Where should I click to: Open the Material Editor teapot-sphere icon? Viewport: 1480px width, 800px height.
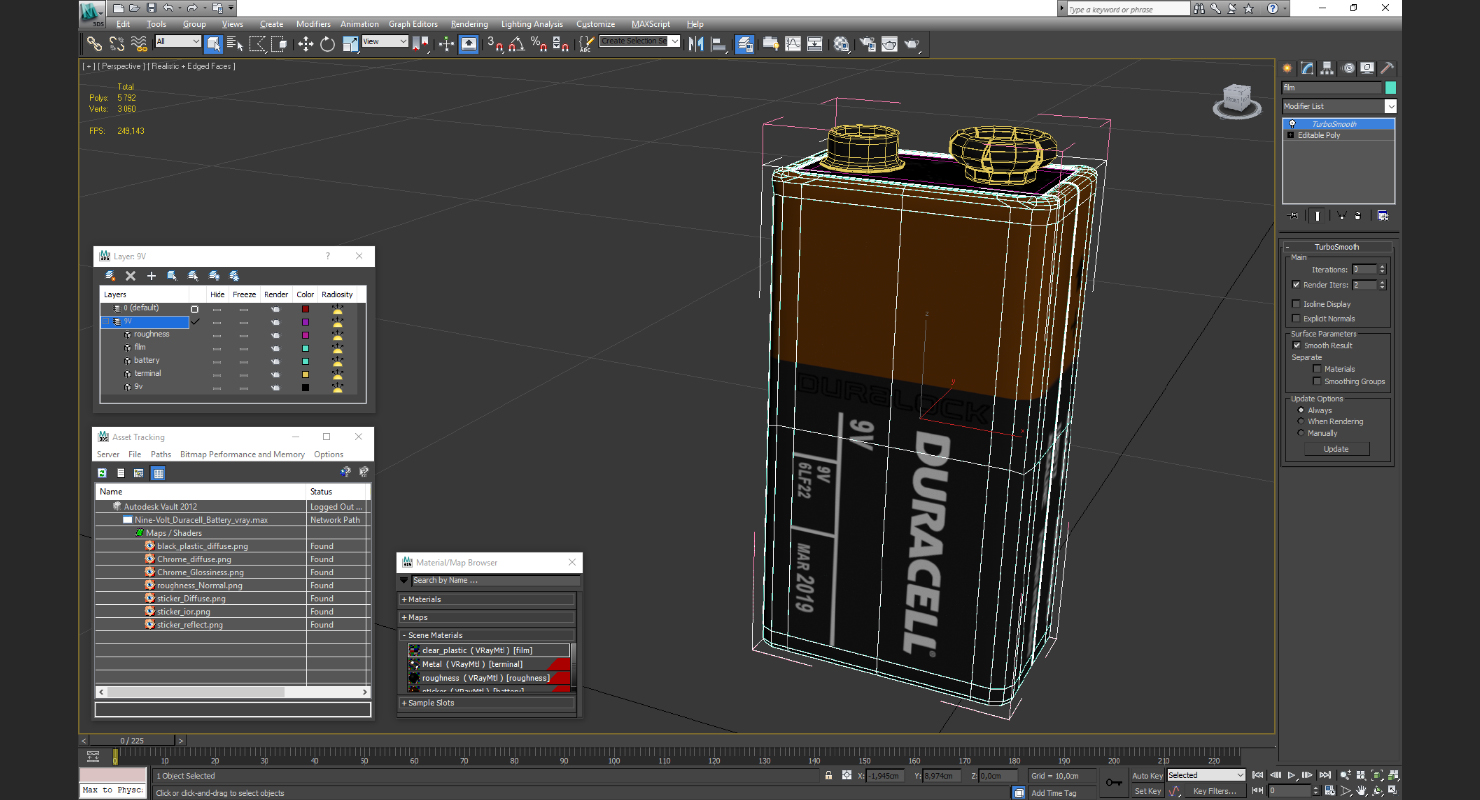pyautogui.click(x=842, y=44)
